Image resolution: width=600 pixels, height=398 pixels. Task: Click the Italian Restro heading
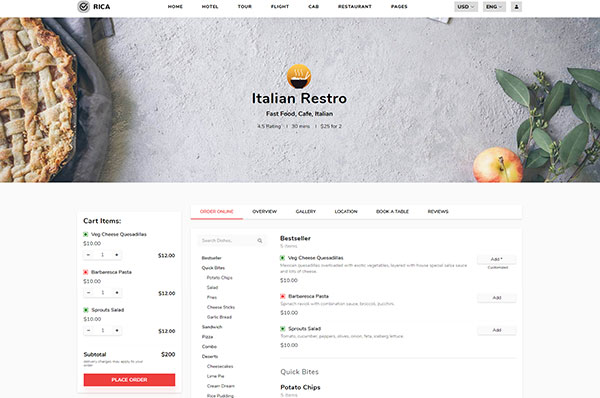(x=299, y=98)
